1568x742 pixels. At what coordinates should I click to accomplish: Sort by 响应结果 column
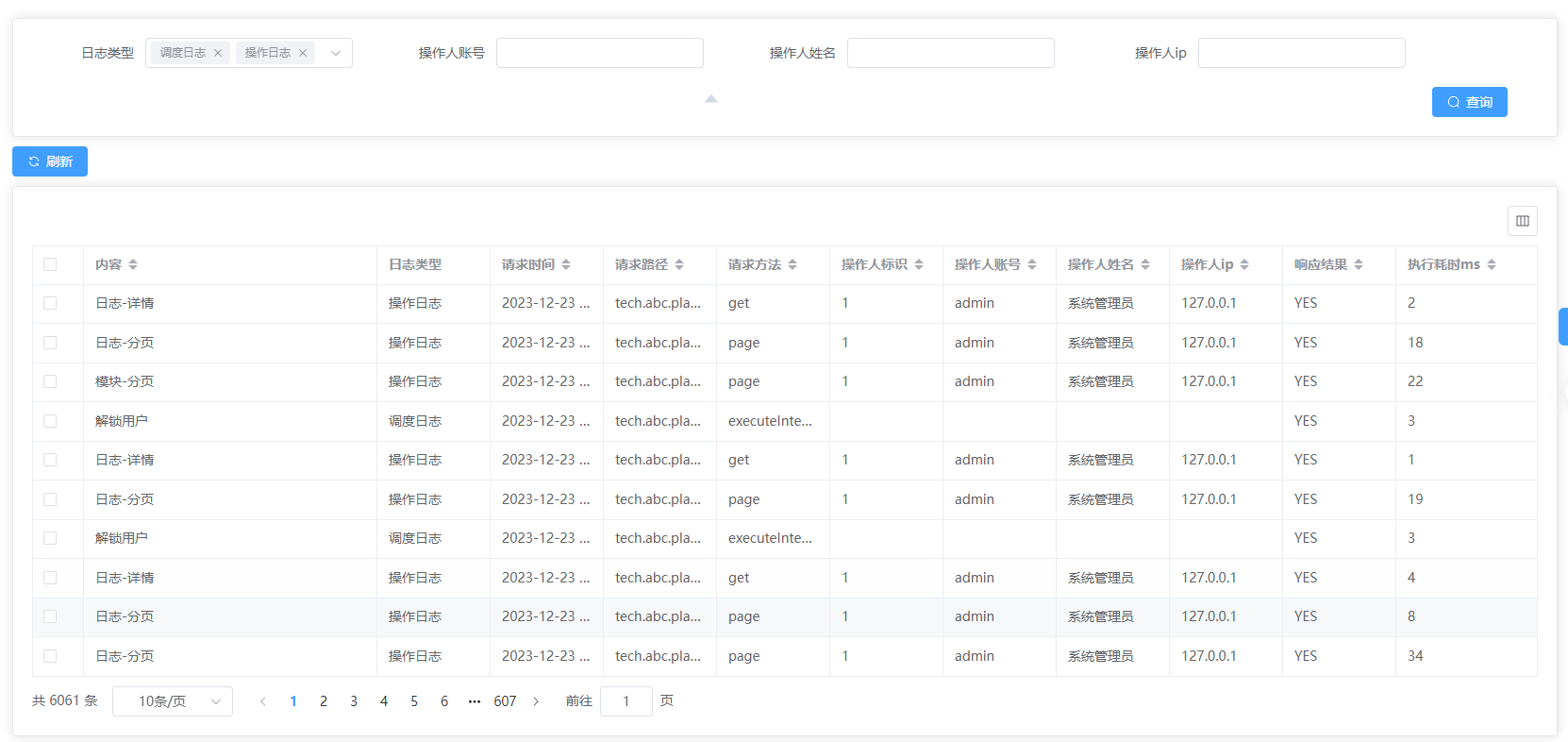tap(1359, 264)
